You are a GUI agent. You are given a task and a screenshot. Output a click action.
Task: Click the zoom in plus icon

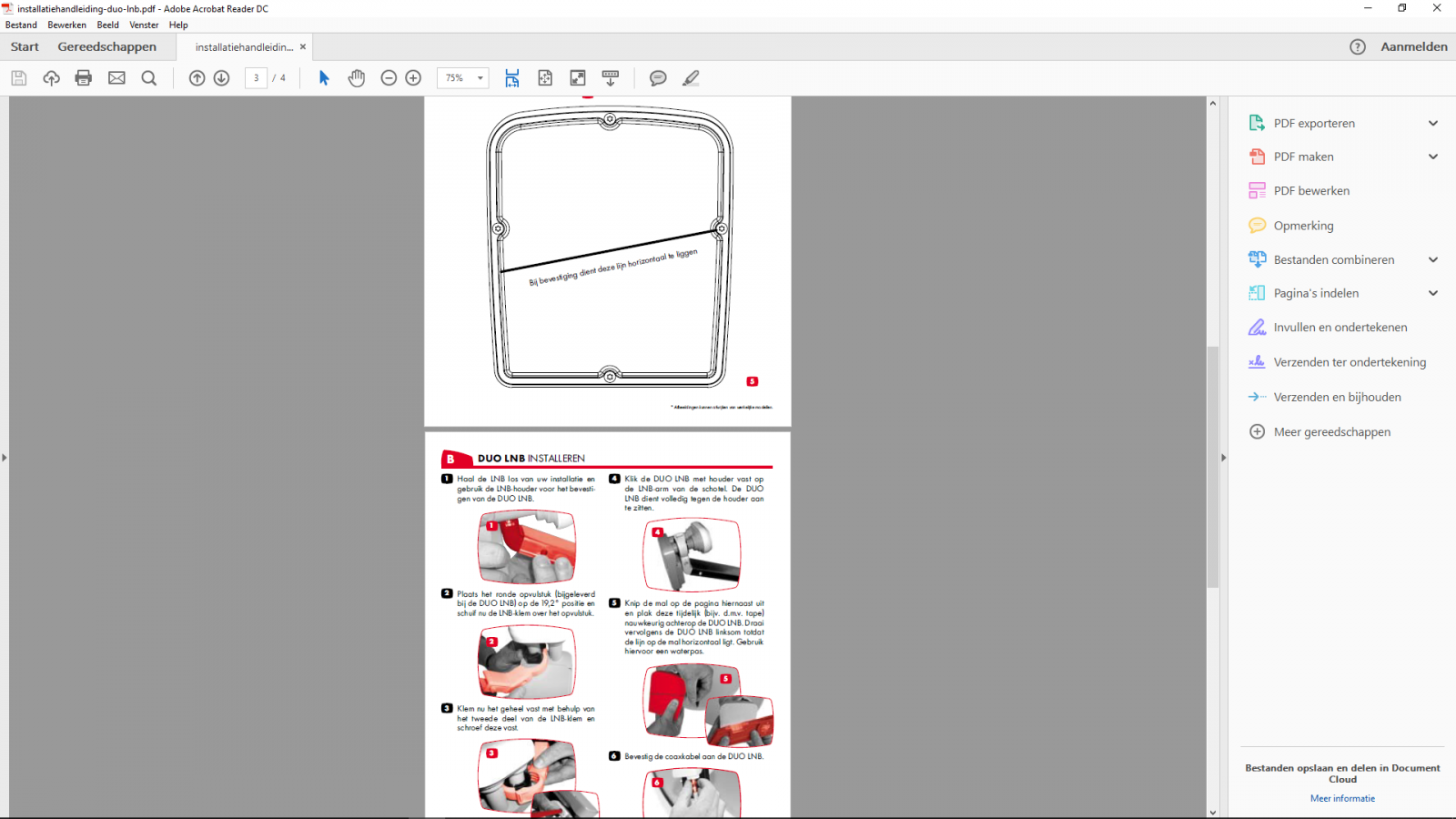click(413, 78)
